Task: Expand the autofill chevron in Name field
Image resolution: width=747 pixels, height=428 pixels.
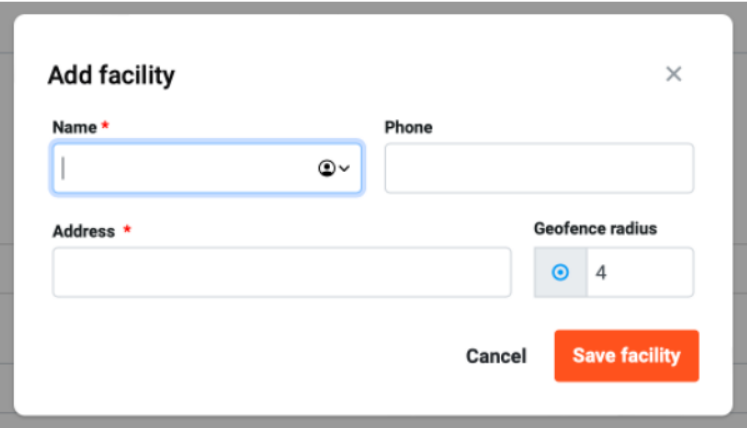Action: [344, 168]
